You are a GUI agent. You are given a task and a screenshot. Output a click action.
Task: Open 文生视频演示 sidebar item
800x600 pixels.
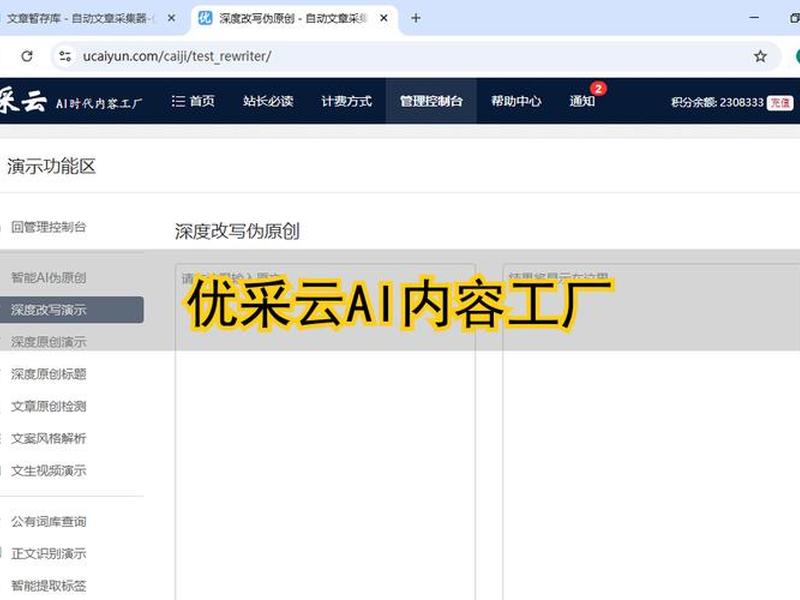tap(48, 470)
